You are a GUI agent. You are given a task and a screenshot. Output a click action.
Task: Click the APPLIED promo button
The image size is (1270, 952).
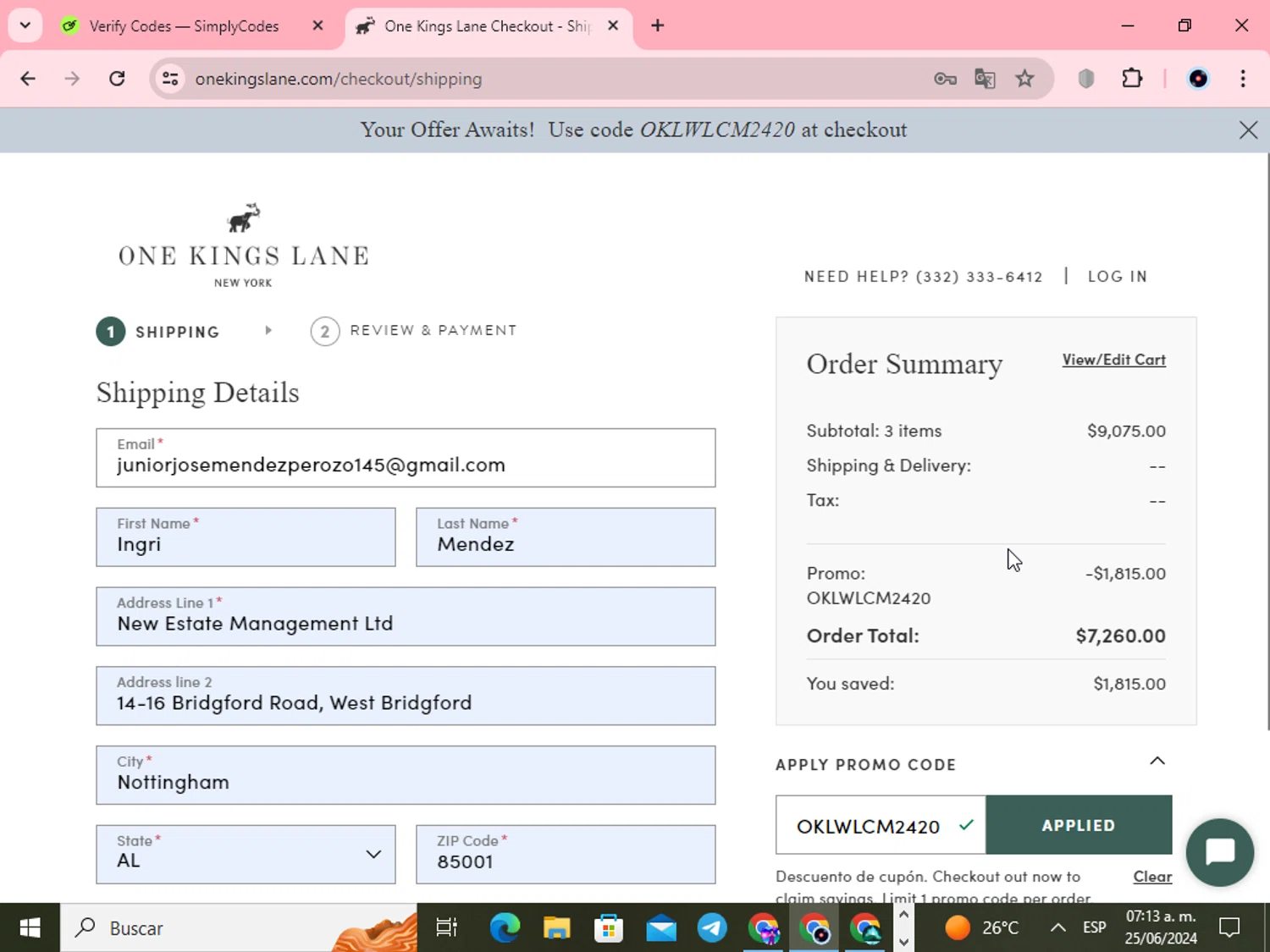[1079, 825]
